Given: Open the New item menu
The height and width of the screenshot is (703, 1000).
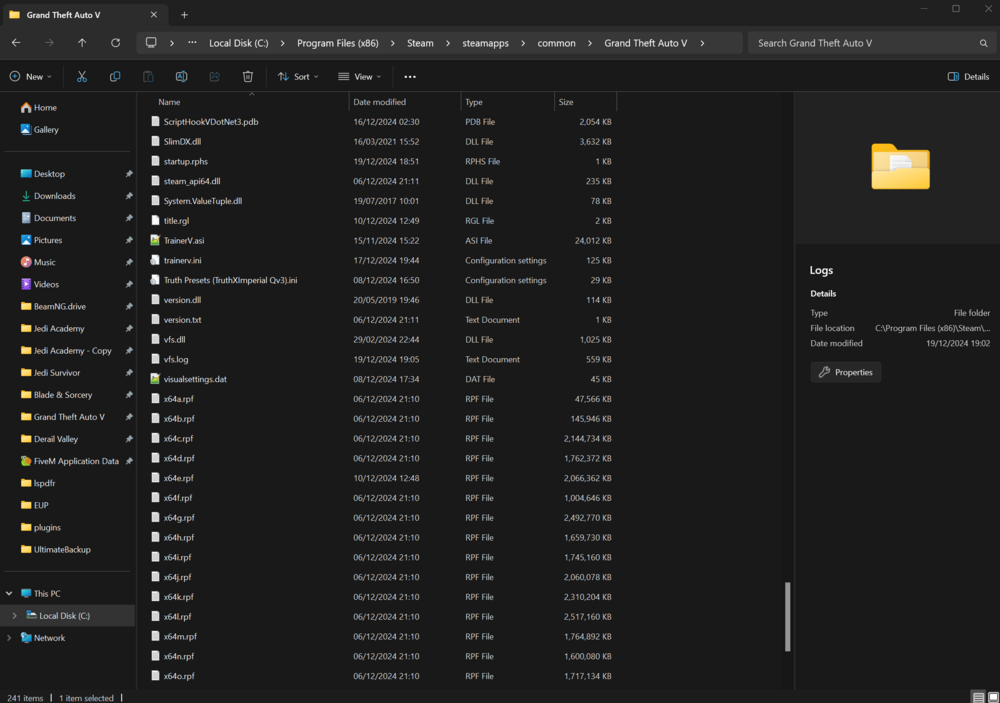Looking at the screenshot, I should pos(31,76).
